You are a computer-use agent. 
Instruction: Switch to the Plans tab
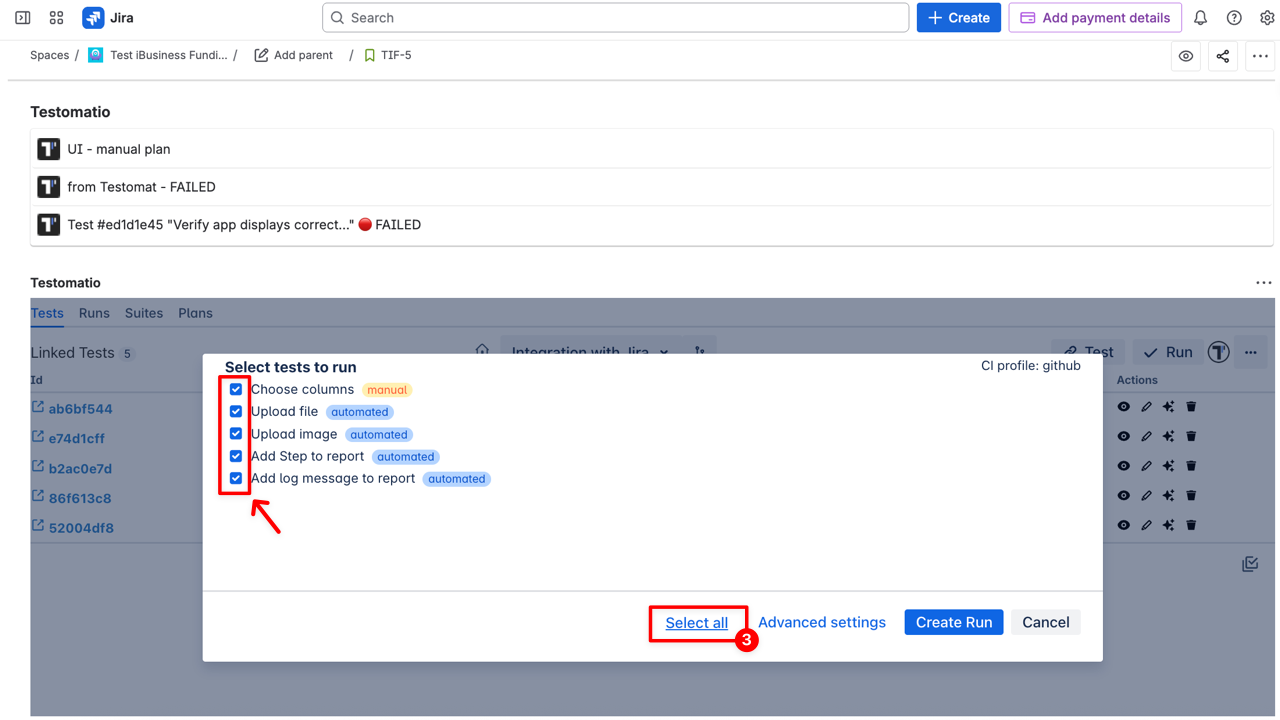(195, 313)
